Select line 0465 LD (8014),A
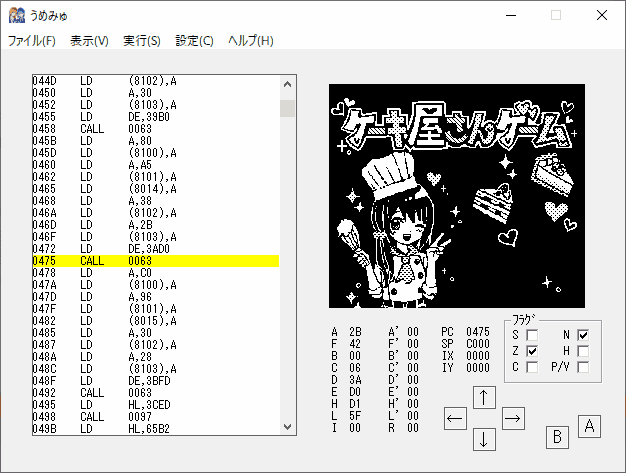This screenshot has height=473, width=626. (x=156, y=189)
